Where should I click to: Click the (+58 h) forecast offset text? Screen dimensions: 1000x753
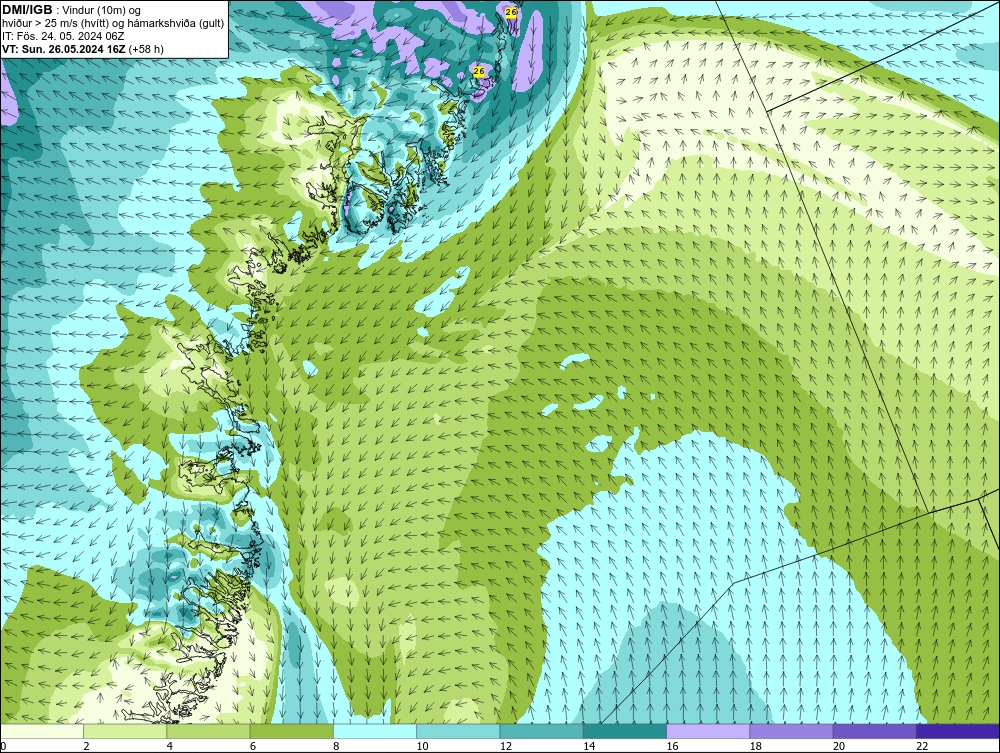[x=146, y=49]
